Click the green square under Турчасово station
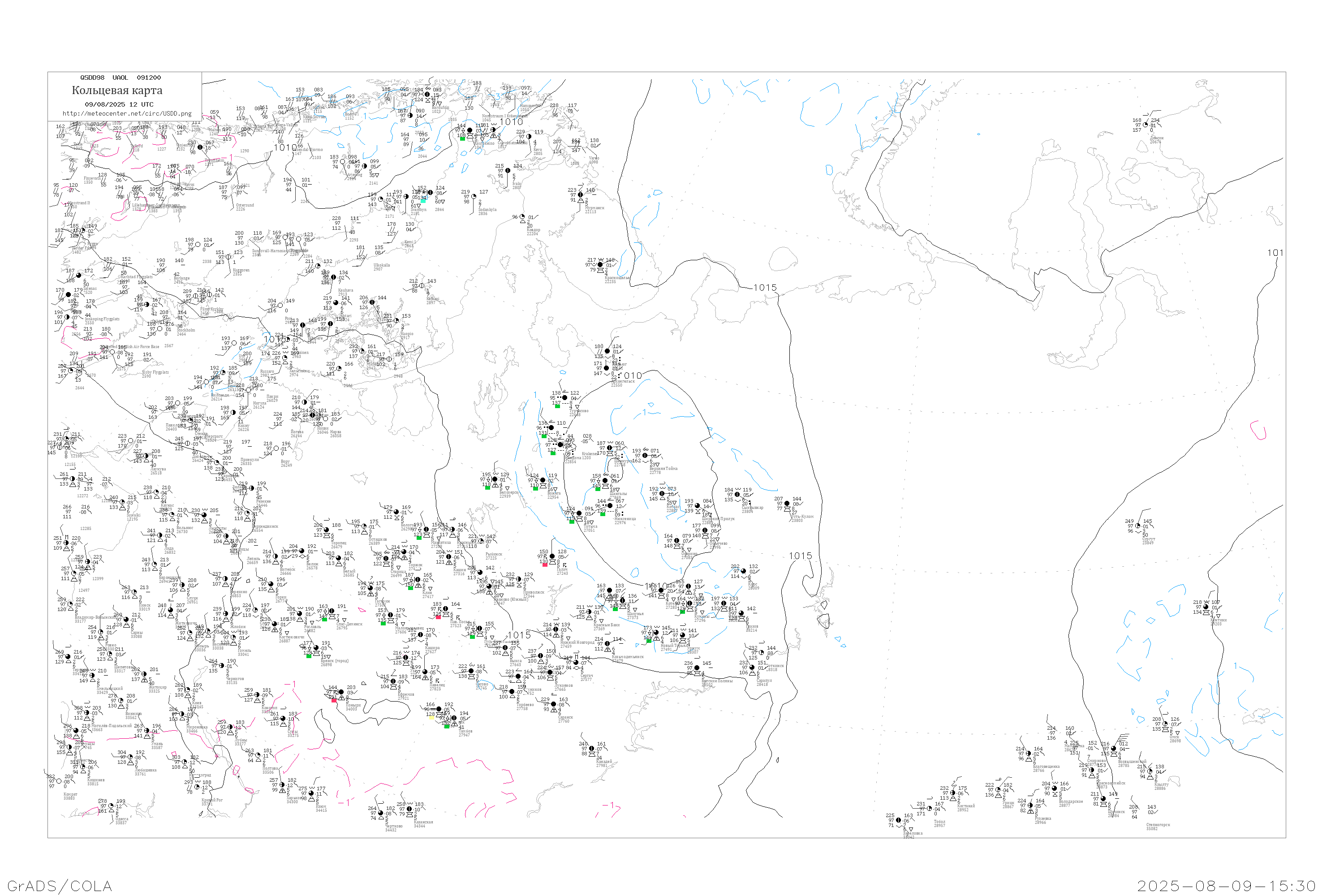This screenshot has height=896, width=1344. pyautogui.click(x=557, y=406)
